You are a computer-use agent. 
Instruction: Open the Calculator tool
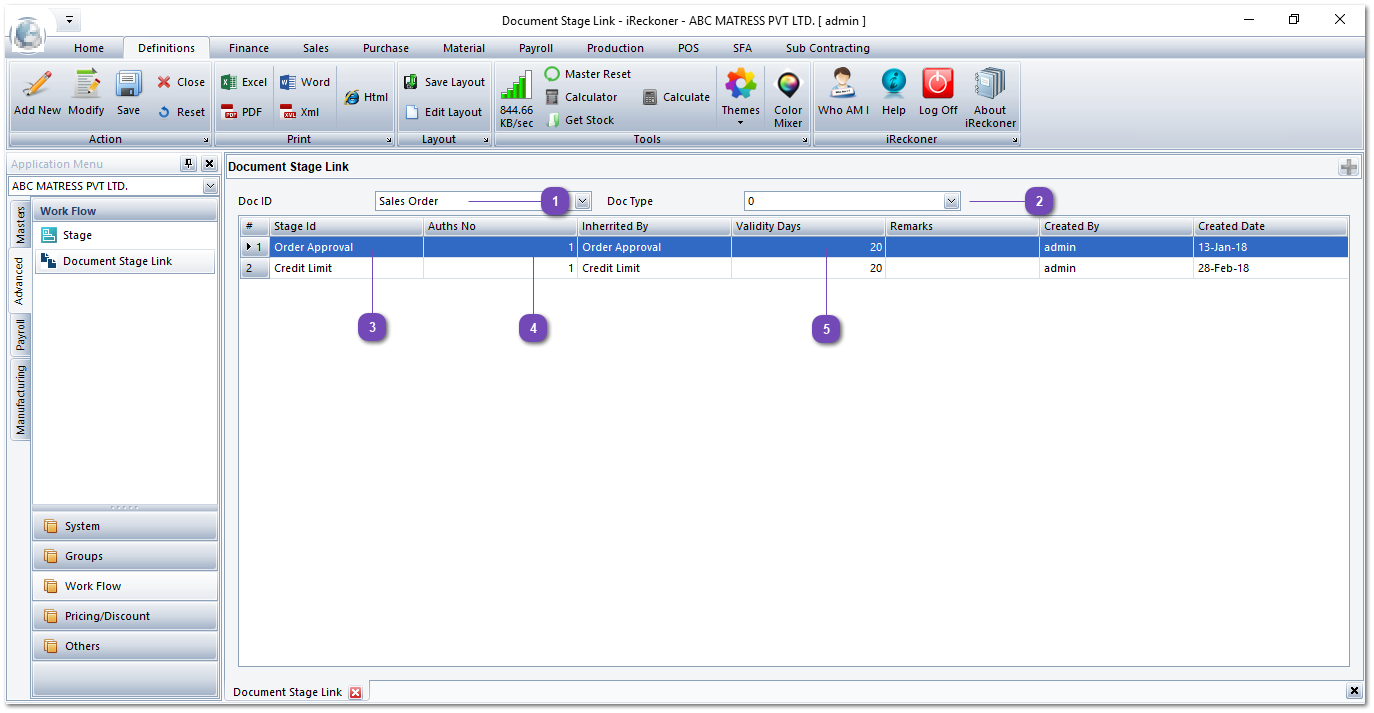pyautogui.click(x=581, y=97)
